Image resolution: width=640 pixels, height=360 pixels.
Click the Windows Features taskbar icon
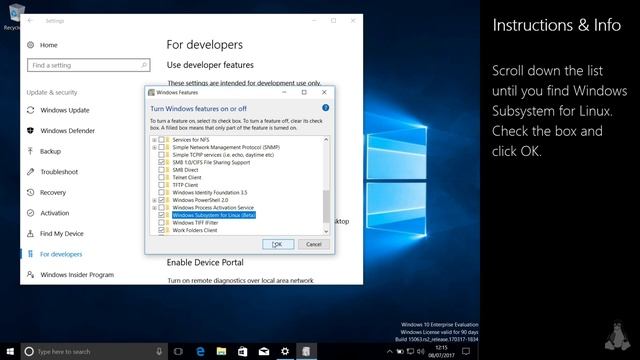pyautogui.click(x=306, y=351)
